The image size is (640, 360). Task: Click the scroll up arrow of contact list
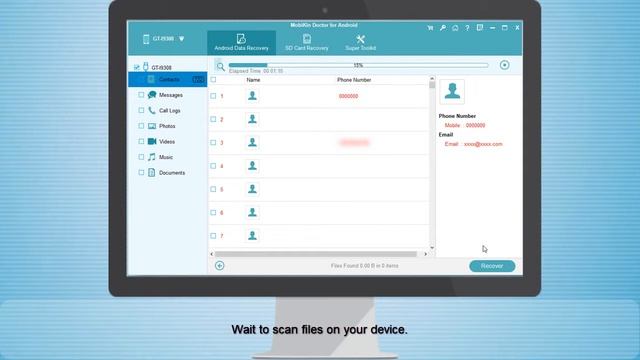click(x=432, y=78)
